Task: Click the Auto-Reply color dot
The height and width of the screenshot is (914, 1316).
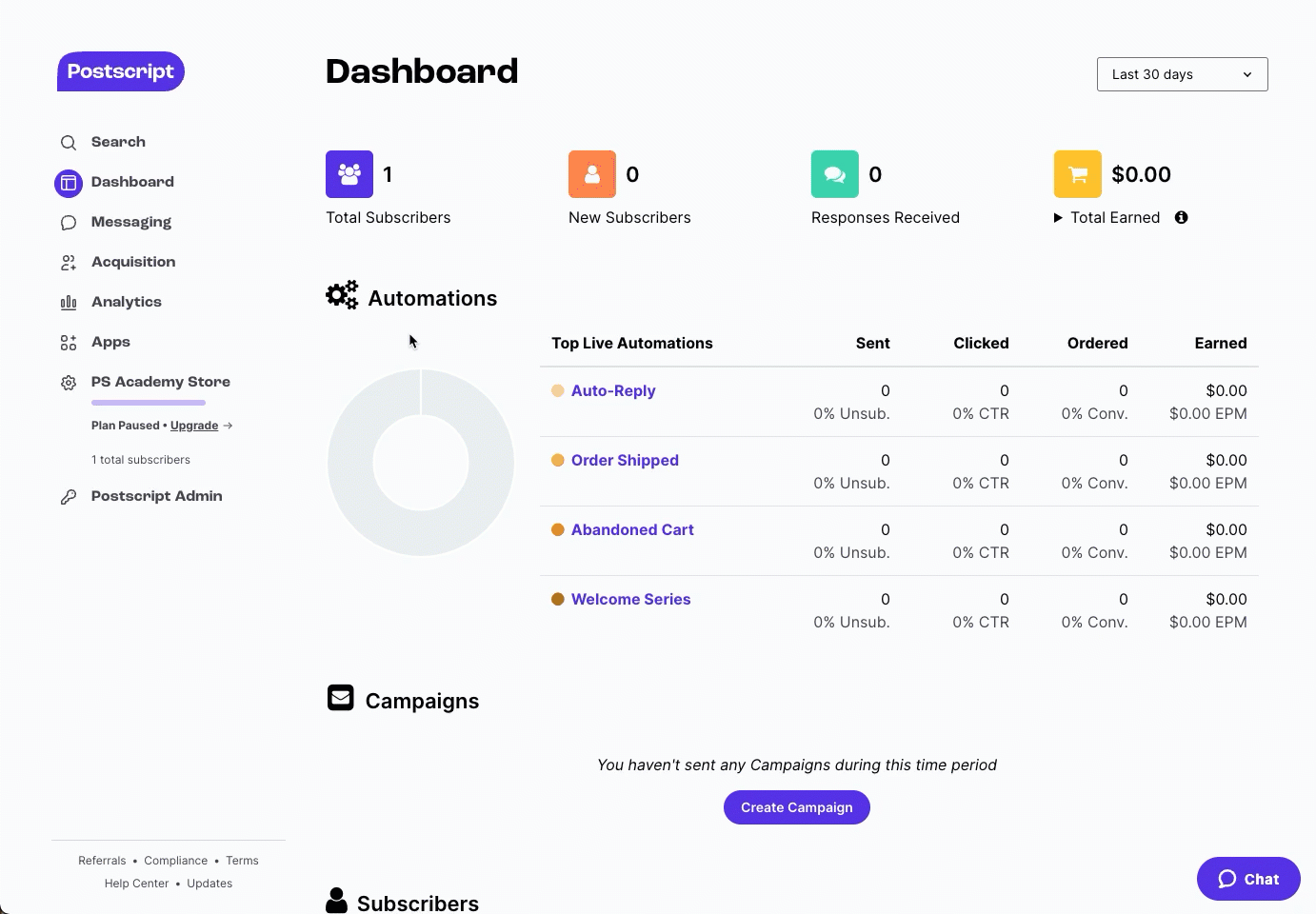Action: coord(558,390)
